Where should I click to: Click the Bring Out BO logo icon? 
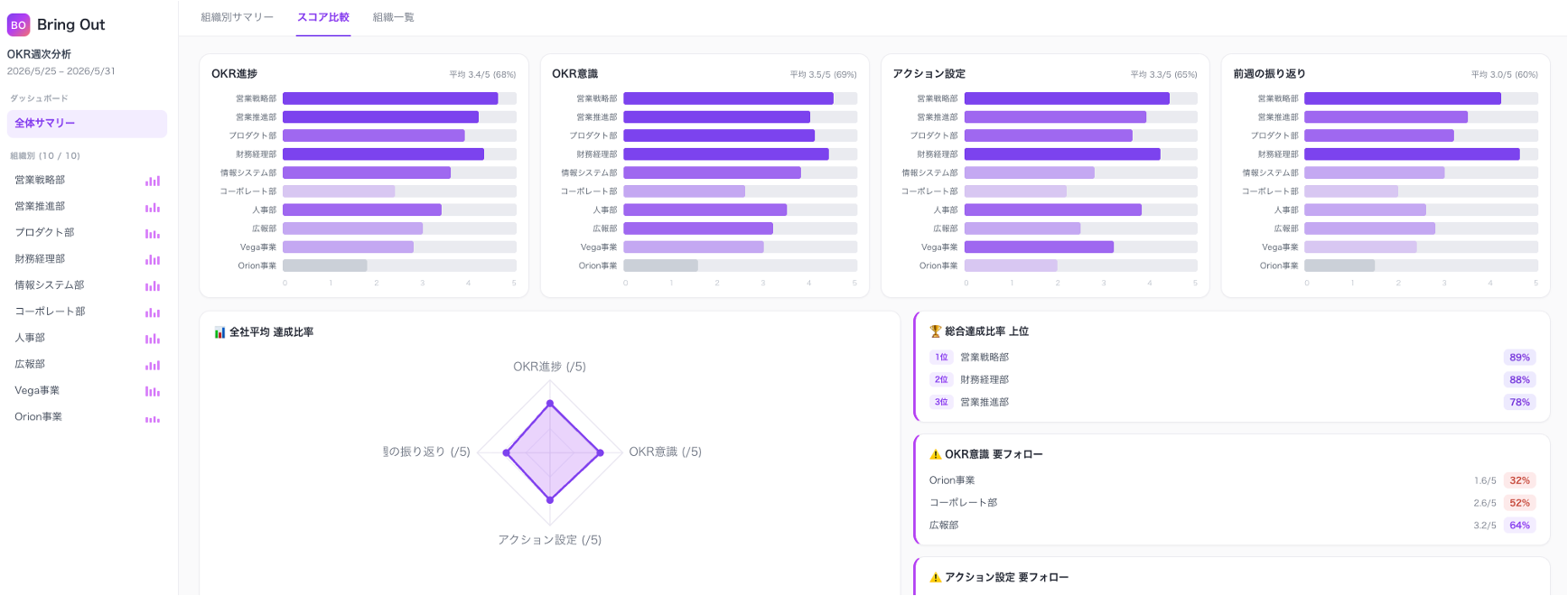pyautogui.click(x=18, y=24)
